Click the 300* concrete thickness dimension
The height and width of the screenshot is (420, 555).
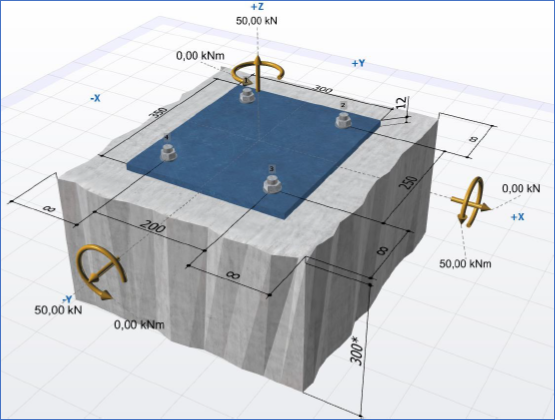click(x=357, y=351)
